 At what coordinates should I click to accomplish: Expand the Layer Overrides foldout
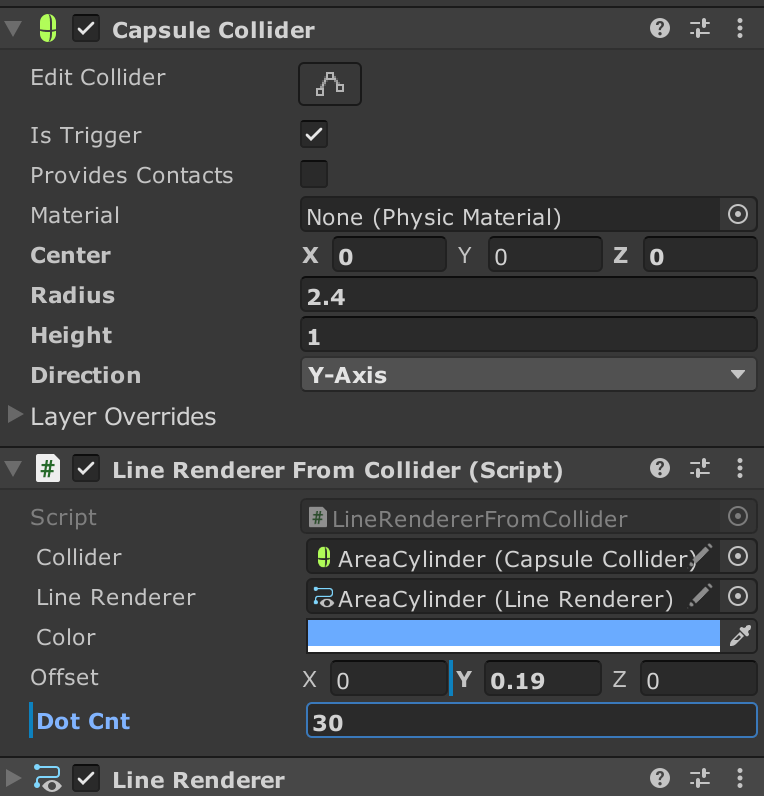coord(15,415)
